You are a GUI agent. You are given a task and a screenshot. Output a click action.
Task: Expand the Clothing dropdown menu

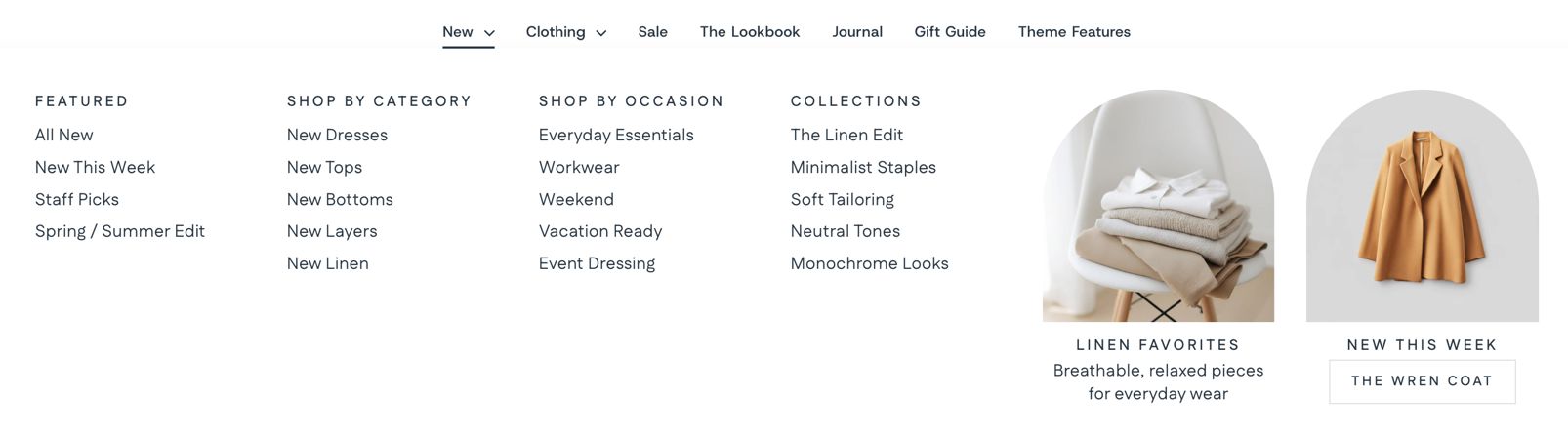pos(565,32)
